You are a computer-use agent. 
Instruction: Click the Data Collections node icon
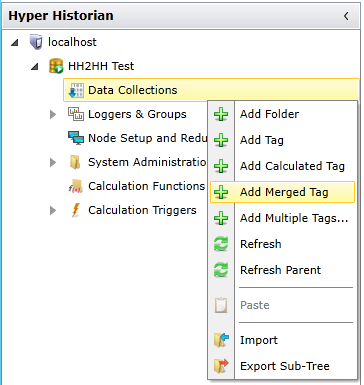[x=76, y=90]
